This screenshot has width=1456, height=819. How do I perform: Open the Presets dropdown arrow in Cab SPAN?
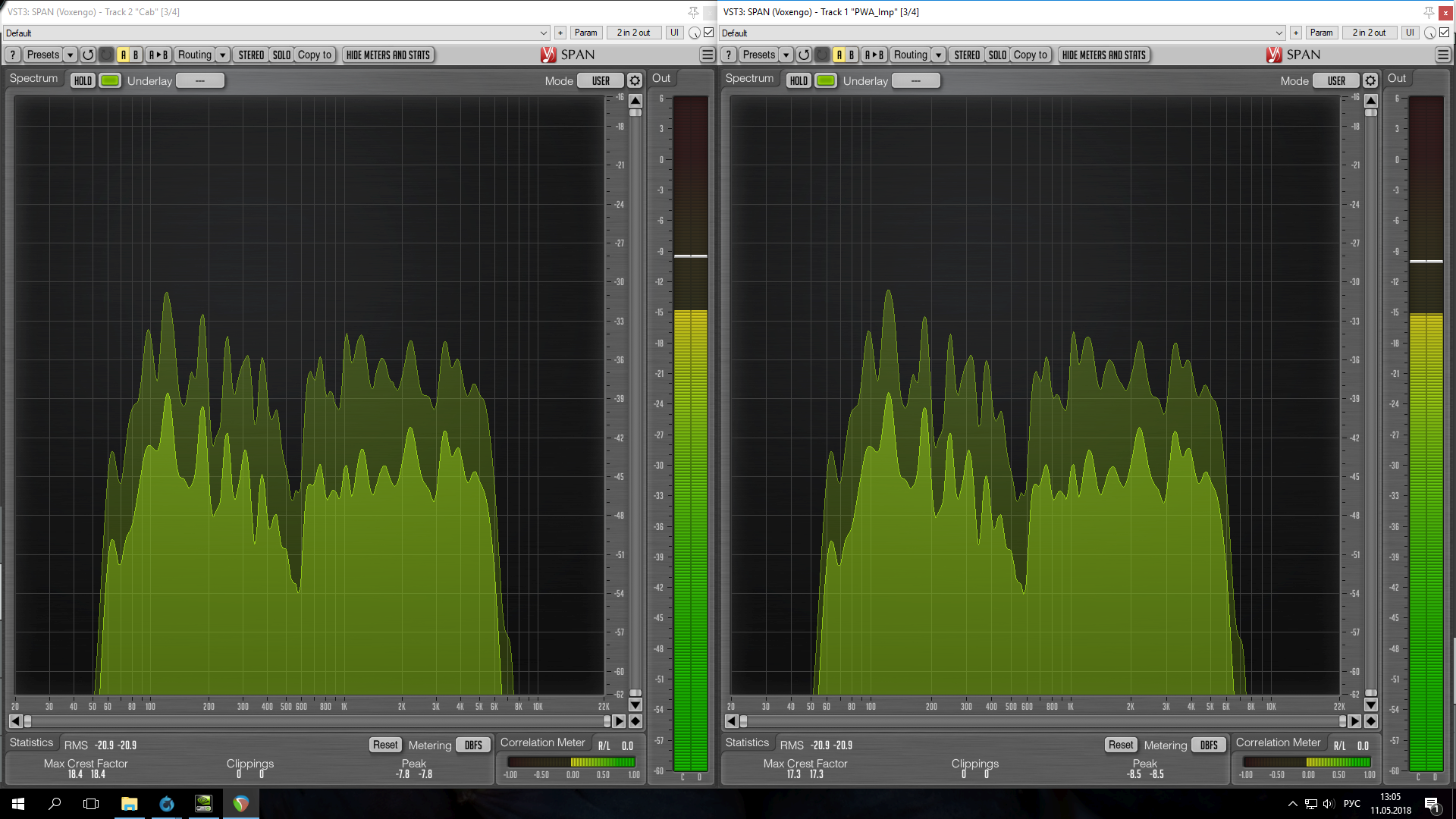tap(70, 55)
